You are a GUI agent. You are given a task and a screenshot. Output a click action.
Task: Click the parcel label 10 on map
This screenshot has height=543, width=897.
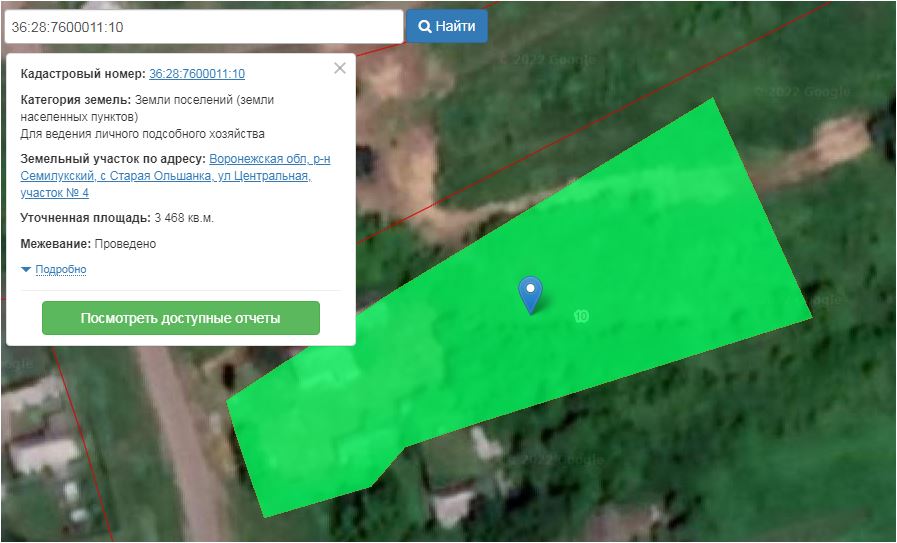[x=581, y=316]
